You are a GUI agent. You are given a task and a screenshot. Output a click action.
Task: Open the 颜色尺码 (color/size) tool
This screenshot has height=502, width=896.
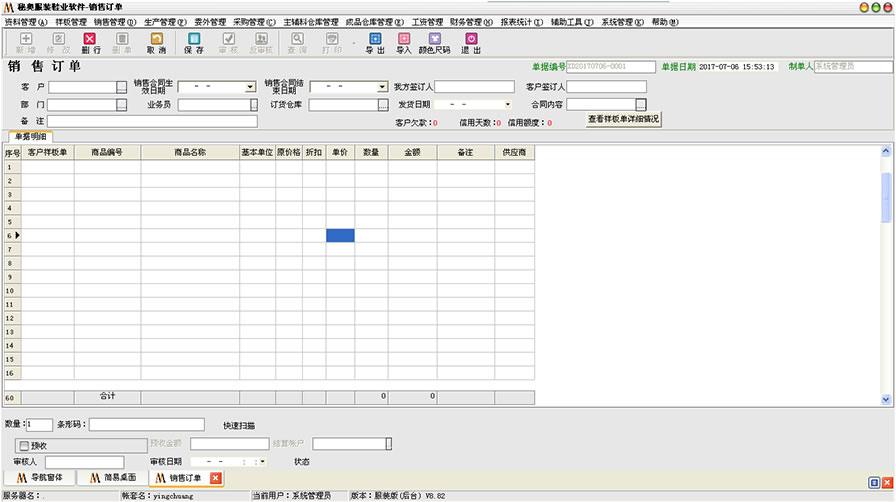(434, 43)
